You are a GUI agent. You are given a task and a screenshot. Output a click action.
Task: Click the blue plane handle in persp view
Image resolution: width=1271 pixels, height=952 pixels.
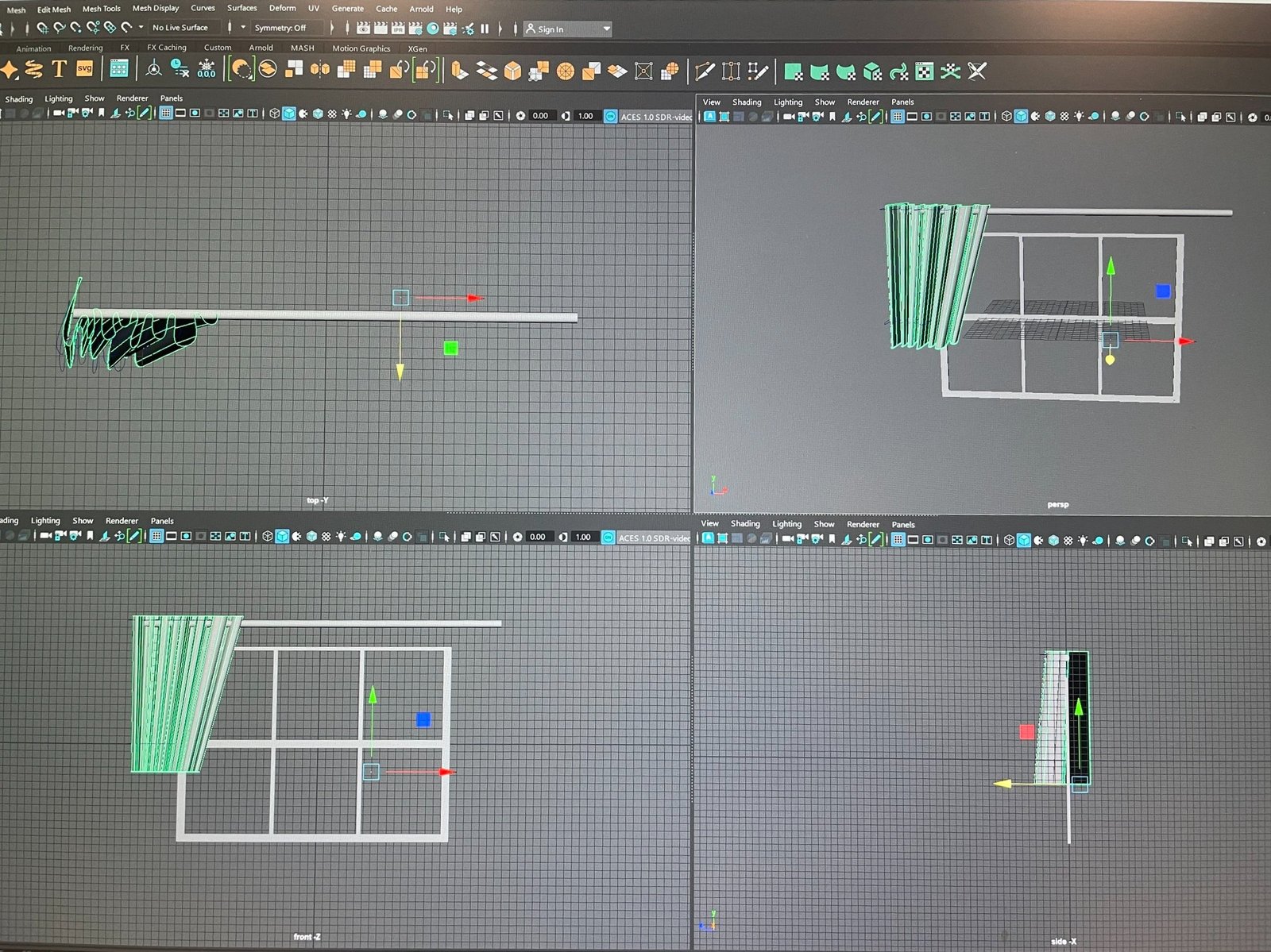pyautogui.click(x=1163, y=291)
